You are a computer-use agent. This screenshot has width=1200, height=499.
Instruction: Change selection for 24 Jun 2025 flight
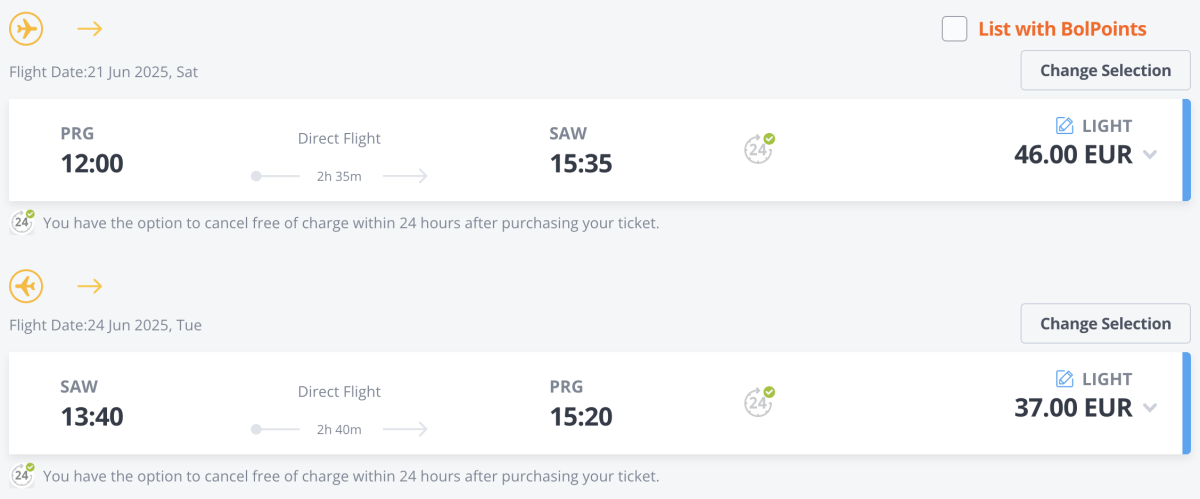[1105, 324]
